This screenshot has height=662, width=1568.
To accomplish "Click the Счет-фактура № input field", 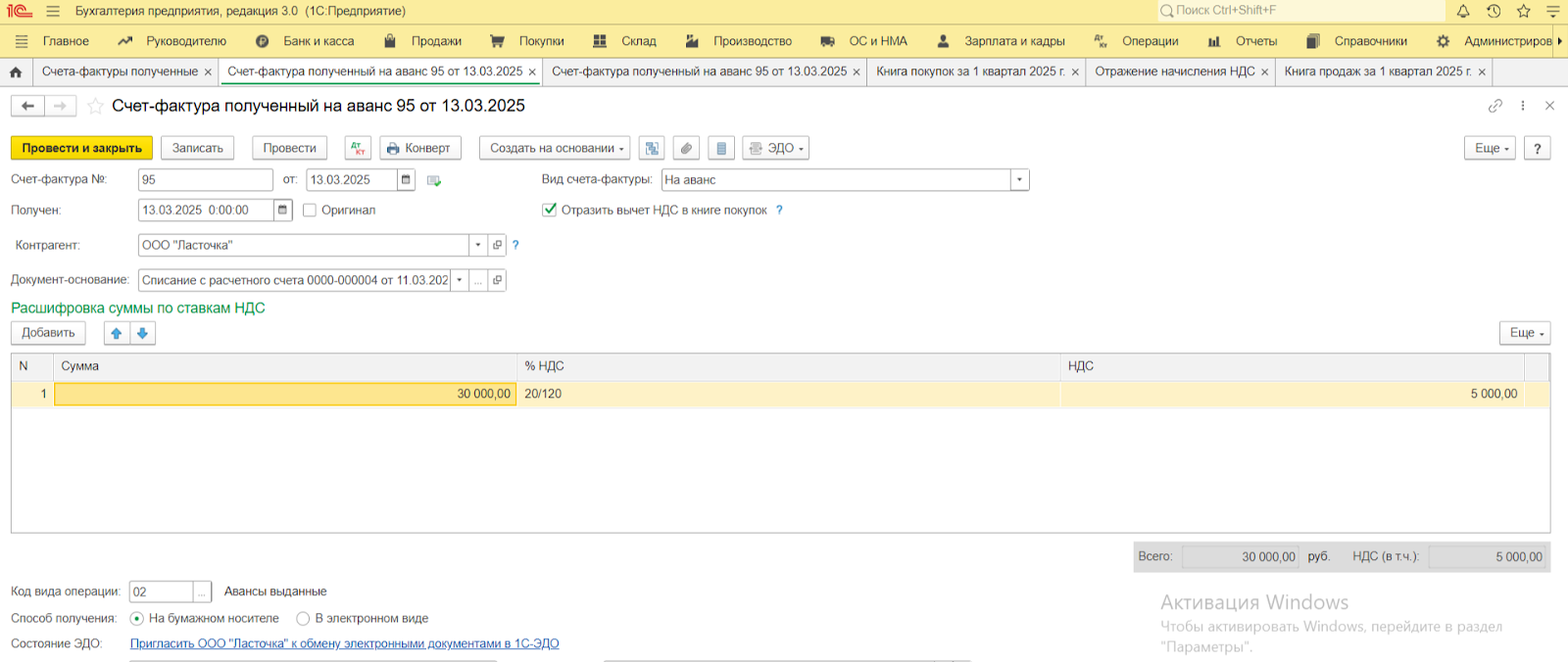I will [205, 180].
